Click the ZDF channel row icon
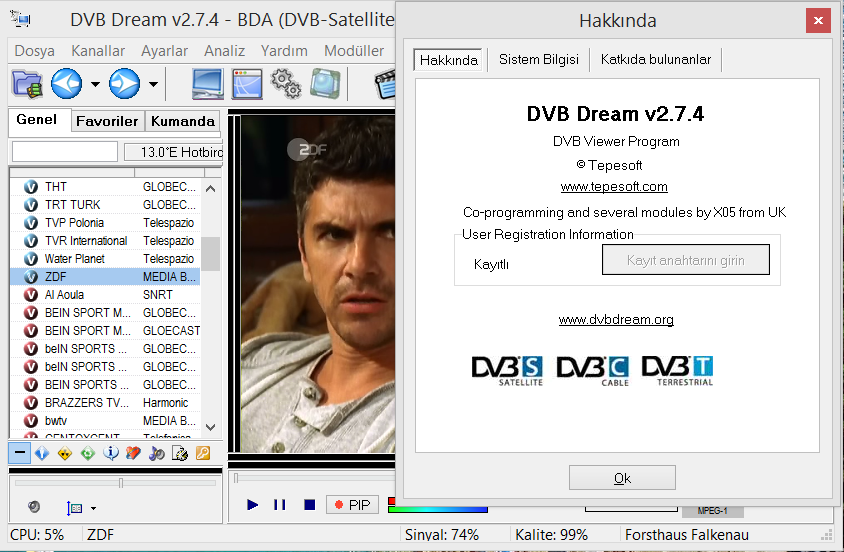This screenshot has height=552, width=844. click(x=31, y=277)
